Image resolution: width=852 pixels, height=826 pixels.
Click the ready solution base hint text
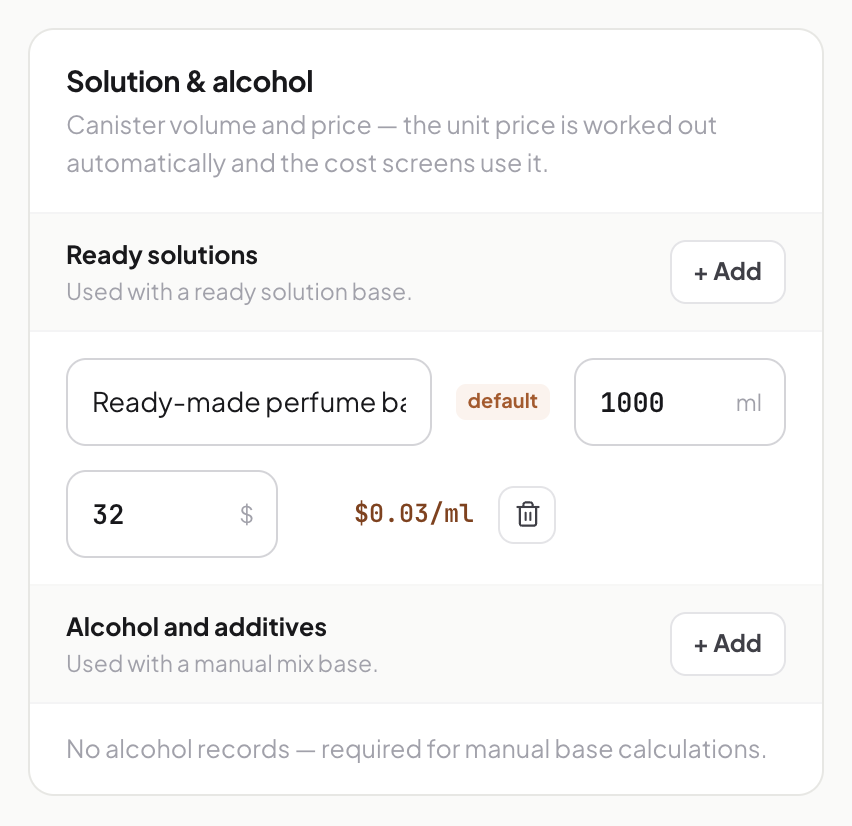(x=239, y=292)
